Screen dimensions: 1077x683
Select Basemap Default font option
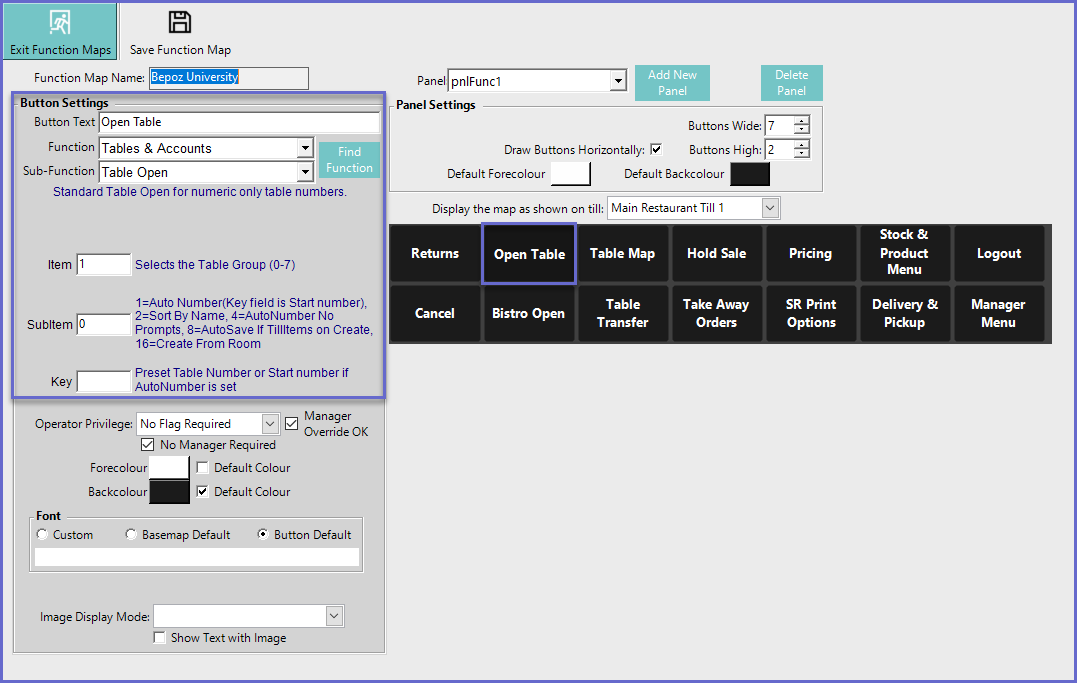(x=131, y=534)
